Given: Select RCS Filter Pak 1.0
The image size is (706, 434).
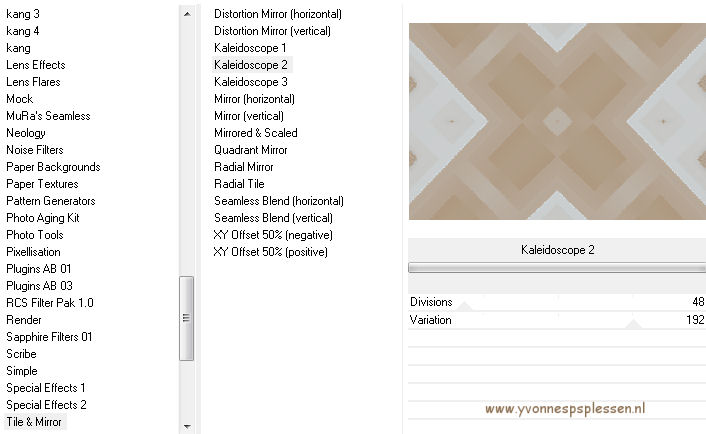Looking at the screenshot, I should [x=50, y=303].
